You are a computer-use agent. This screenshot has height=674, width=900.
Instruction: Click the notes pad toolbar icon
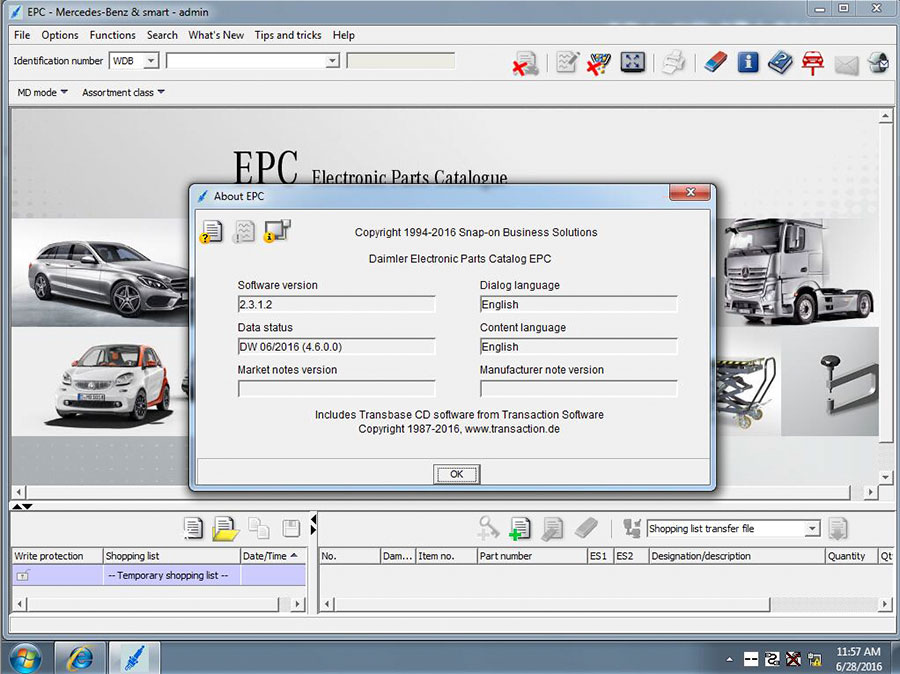[x=567, y=62]
